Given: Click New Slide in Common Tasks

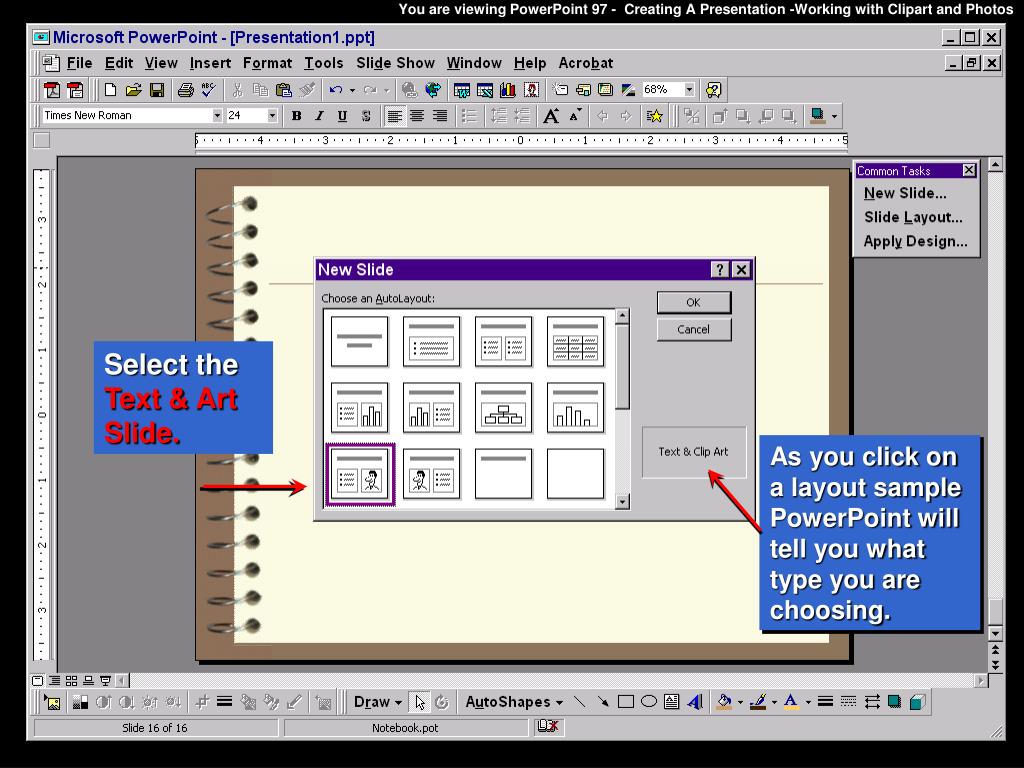Looking at the screenshot, I should click(x=904, y=193).
